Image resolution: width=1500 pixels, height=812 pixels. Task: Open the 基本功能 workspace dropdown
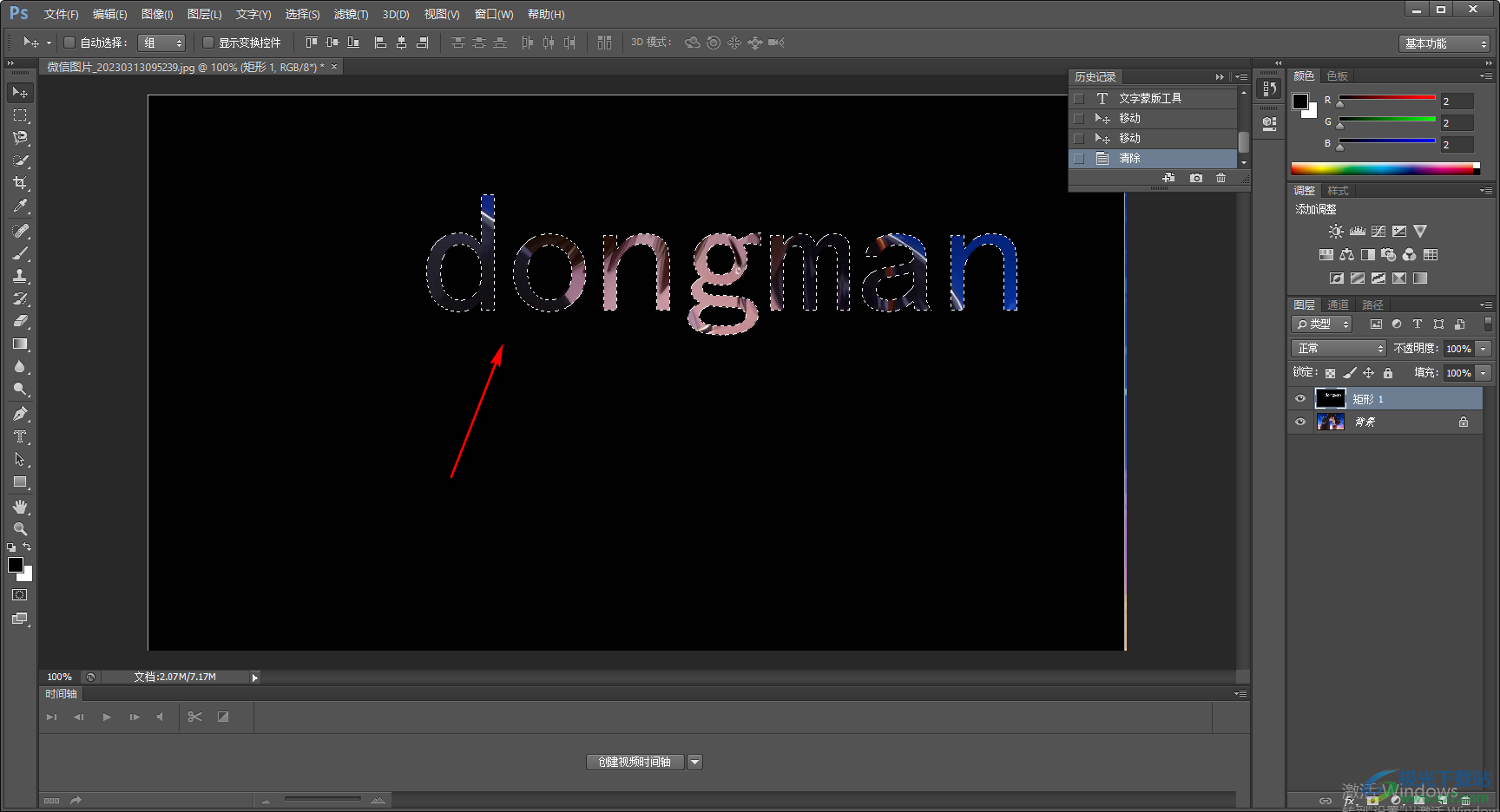pos(1444,43)
